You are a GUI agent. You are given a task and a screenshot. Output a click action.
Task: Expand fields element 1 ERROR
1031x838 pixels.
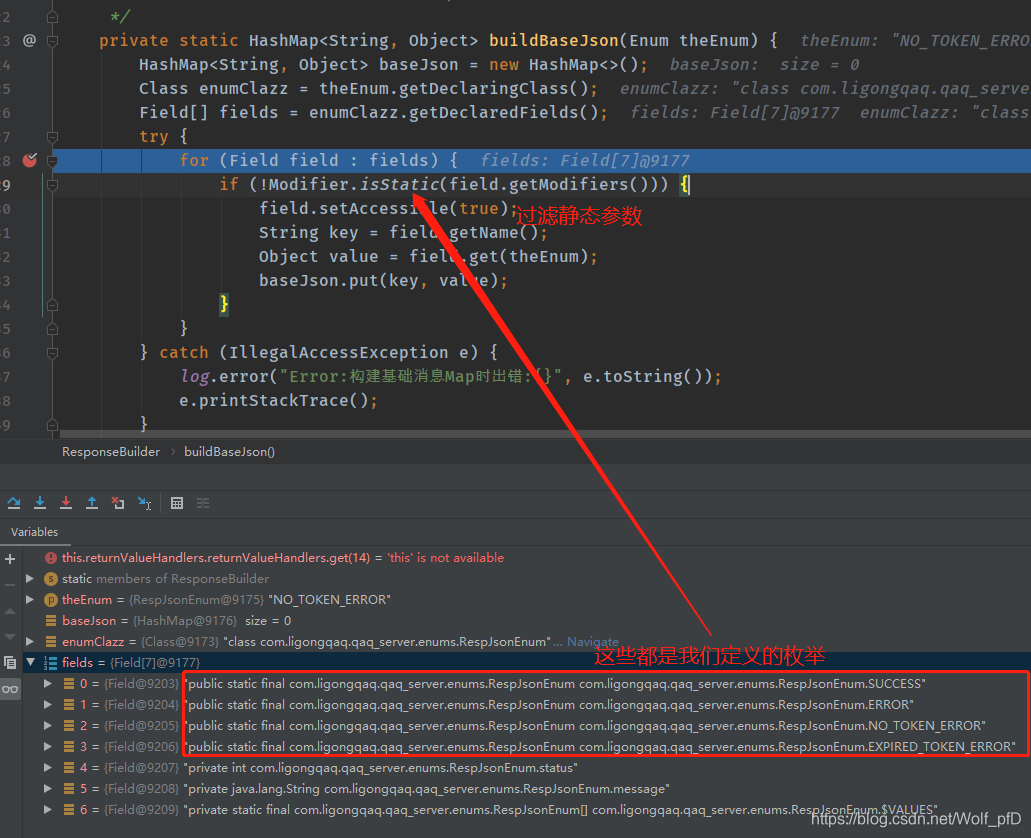pyautogui.click(x=48, y=704)
